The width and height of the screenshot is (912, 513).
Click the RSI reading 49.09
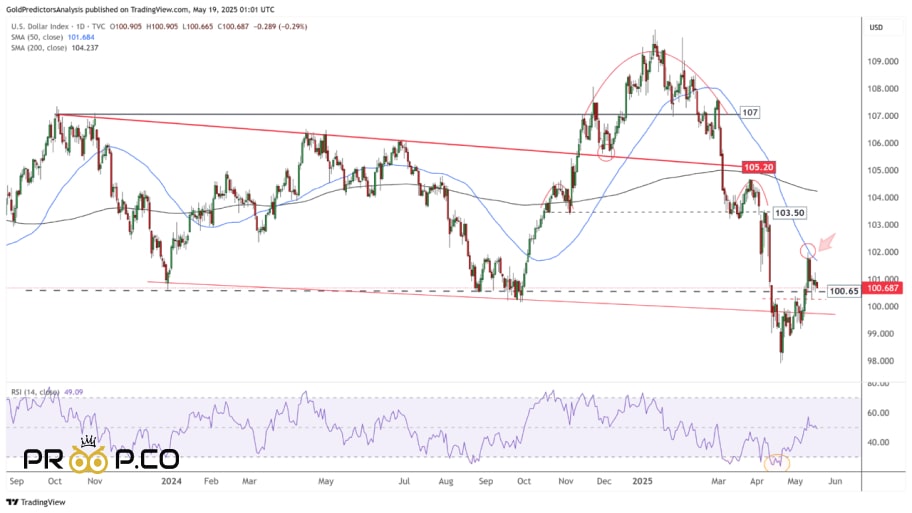pos(73,392)
